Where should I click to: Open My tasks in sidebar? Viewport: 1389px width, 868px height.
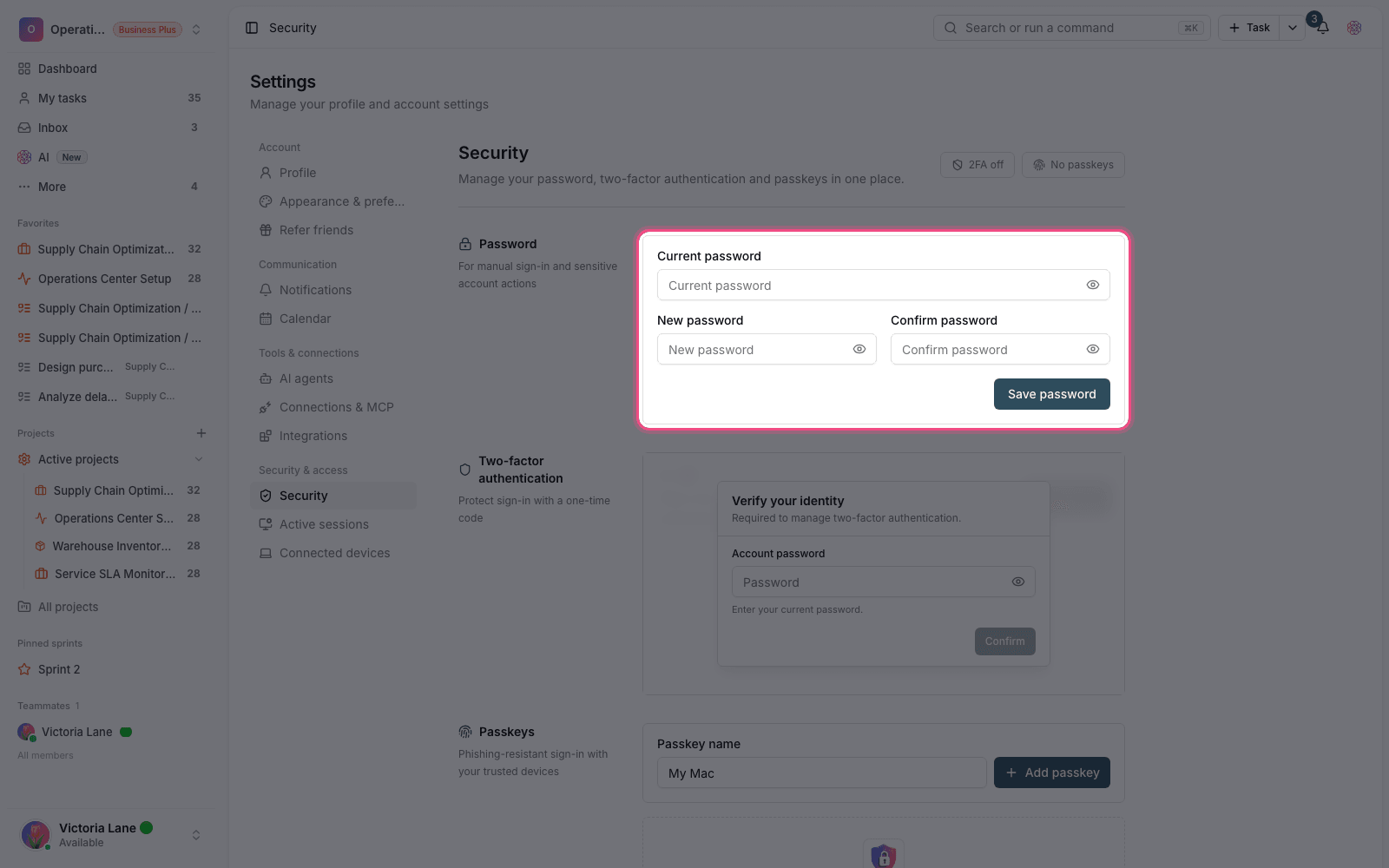tap(109, 98)
